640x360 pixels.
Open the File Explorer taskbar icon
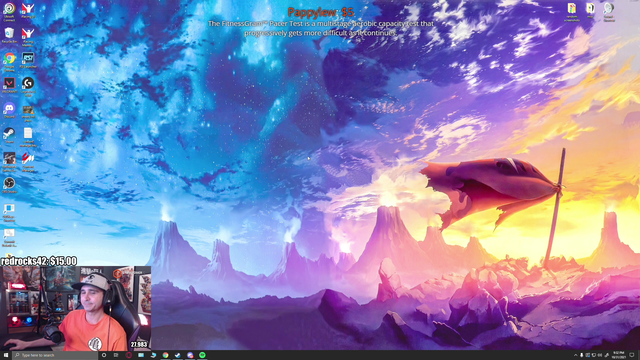pyautogui.click(x=141, y=355)
